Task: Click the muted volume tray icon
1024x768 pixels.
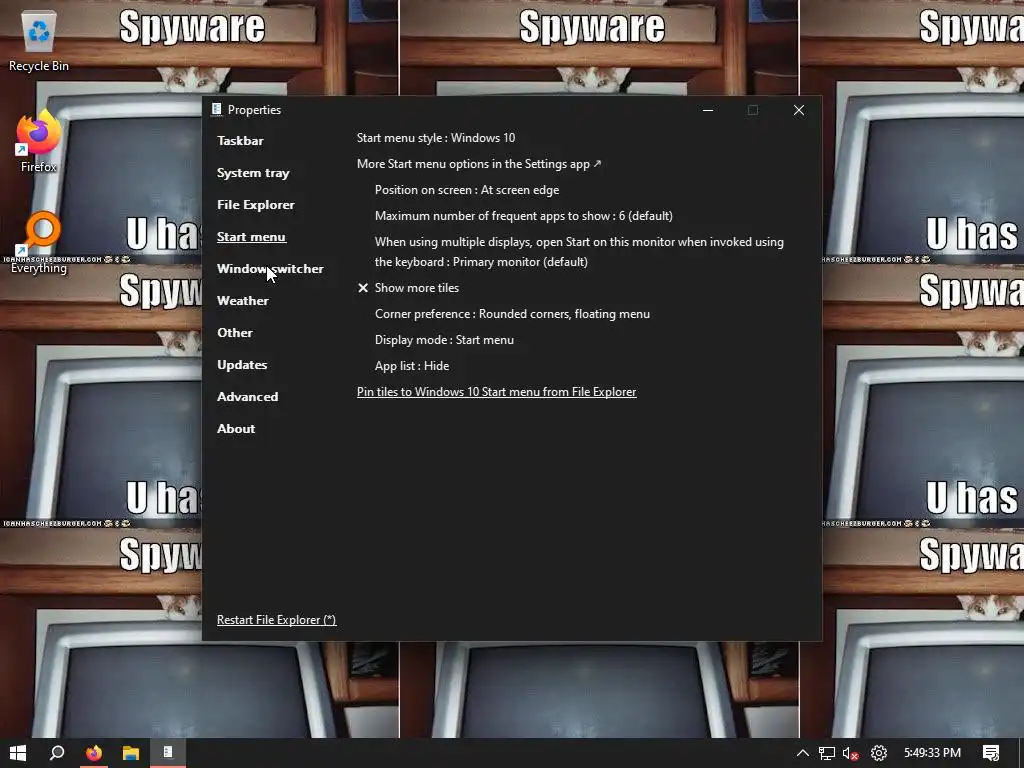Action: (x=850, y=753)
